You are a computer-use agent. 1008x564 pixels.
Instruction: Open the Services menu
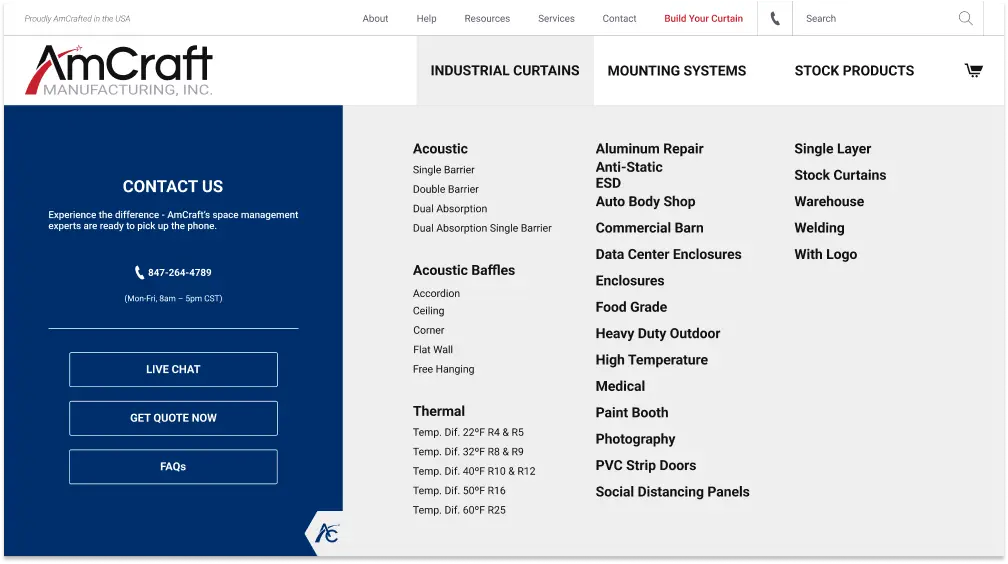pos(556,19)
